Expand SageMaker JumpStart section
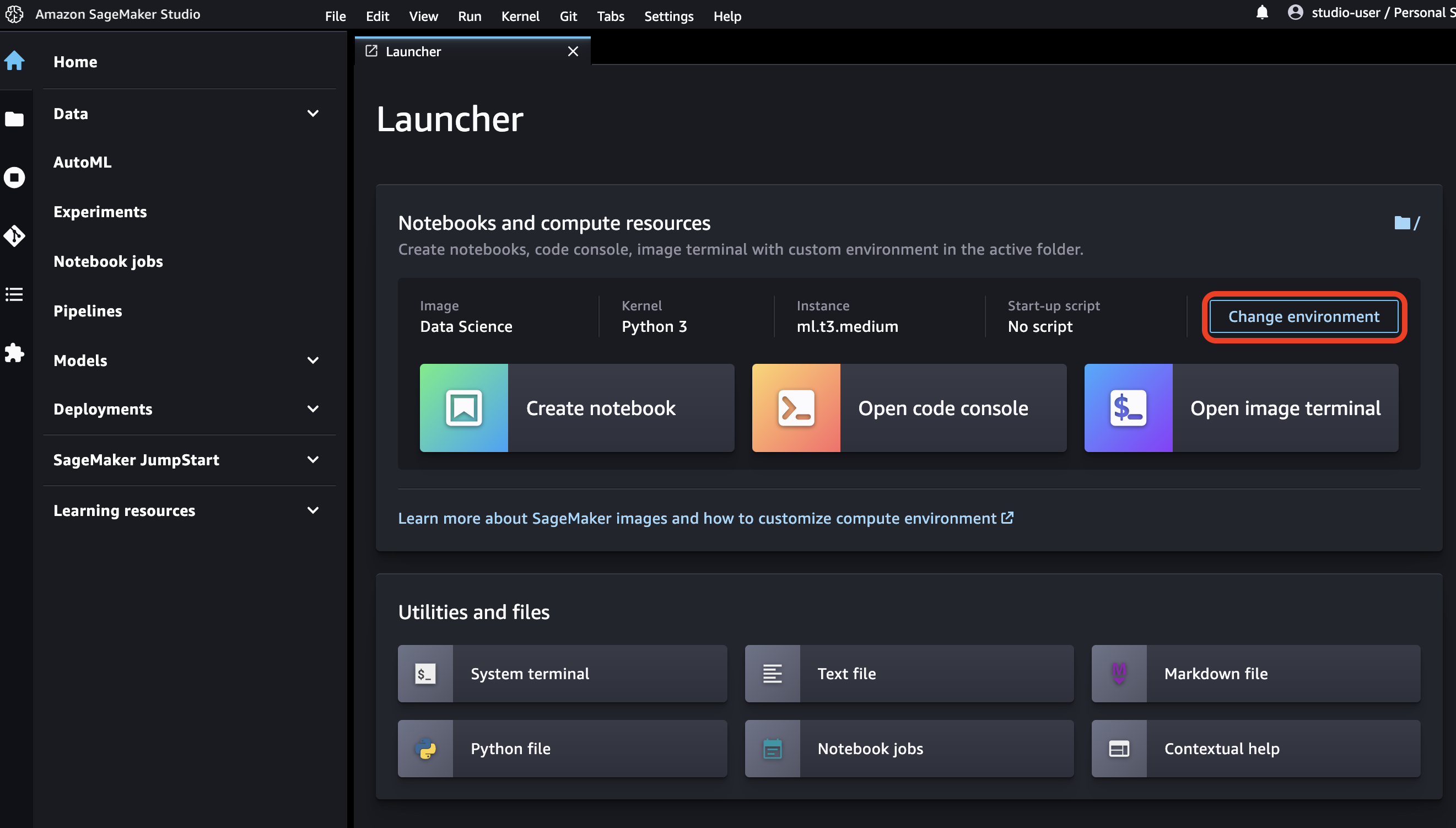 pos(312,460)
